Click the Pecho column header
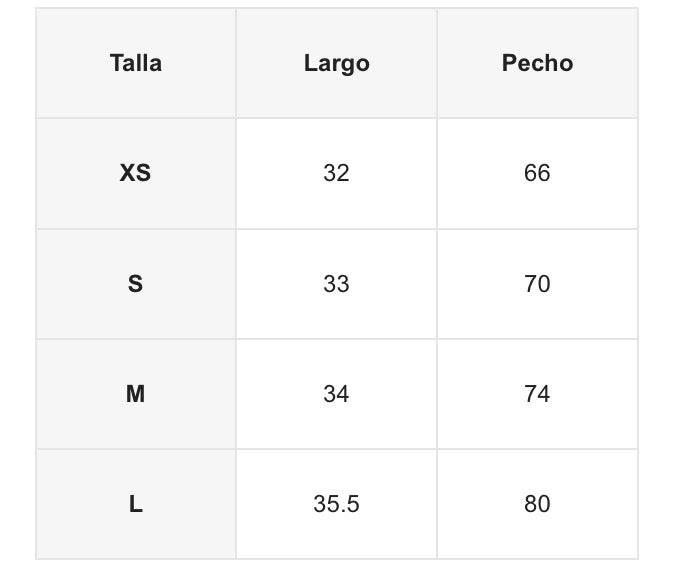682x574 pixels. coord(537,63)
